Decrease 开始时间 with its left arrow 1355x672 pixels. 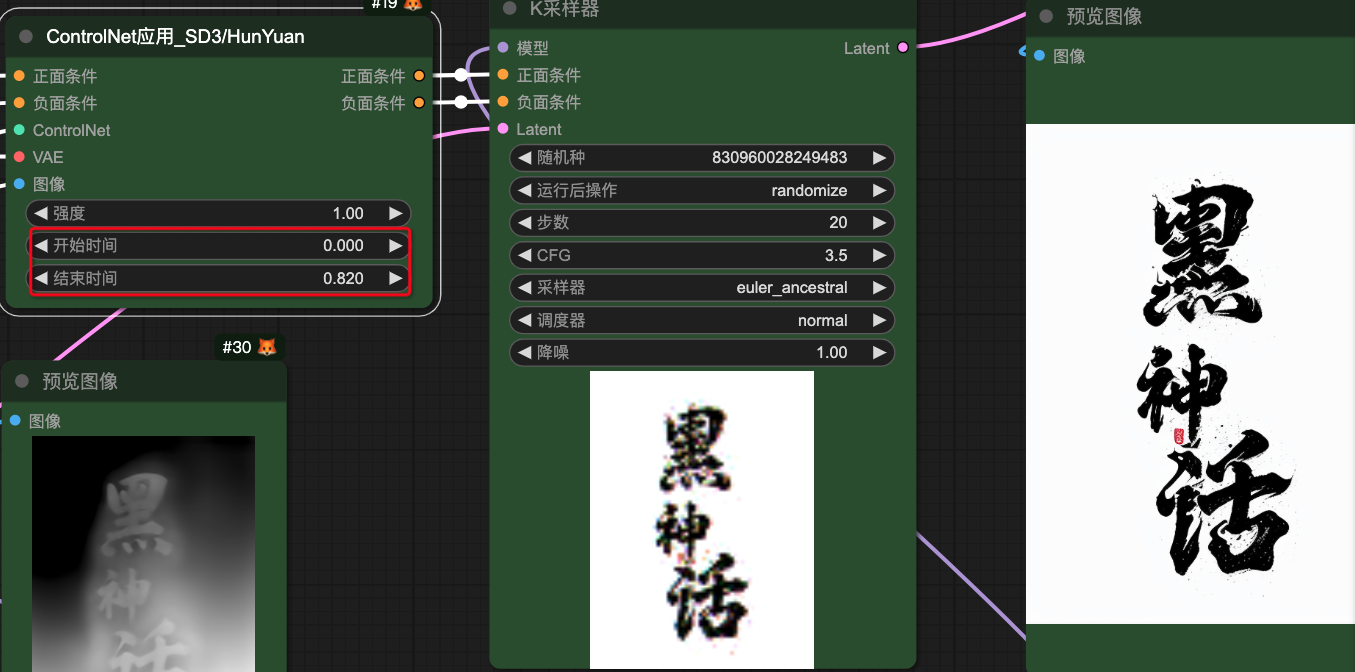41,245
